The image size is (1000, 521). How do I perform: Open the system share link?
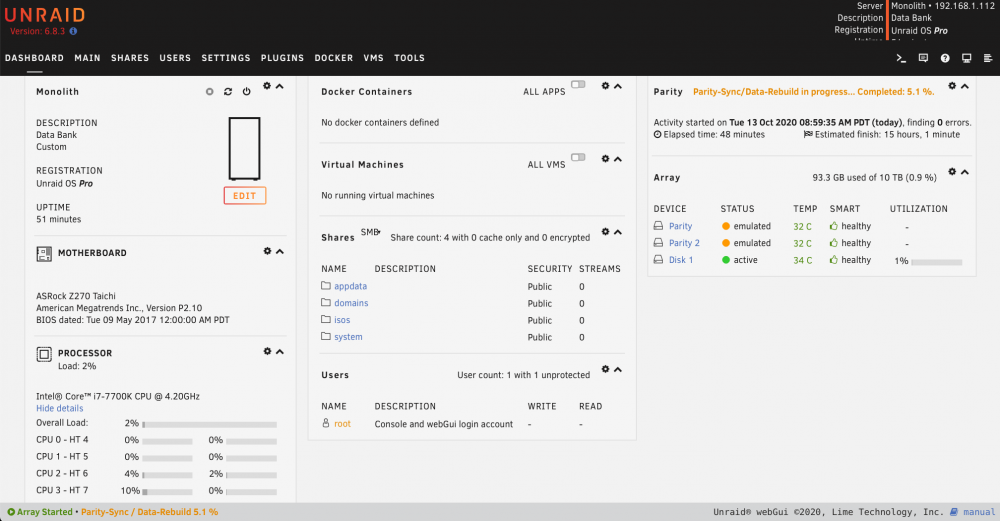coord(348,337)
